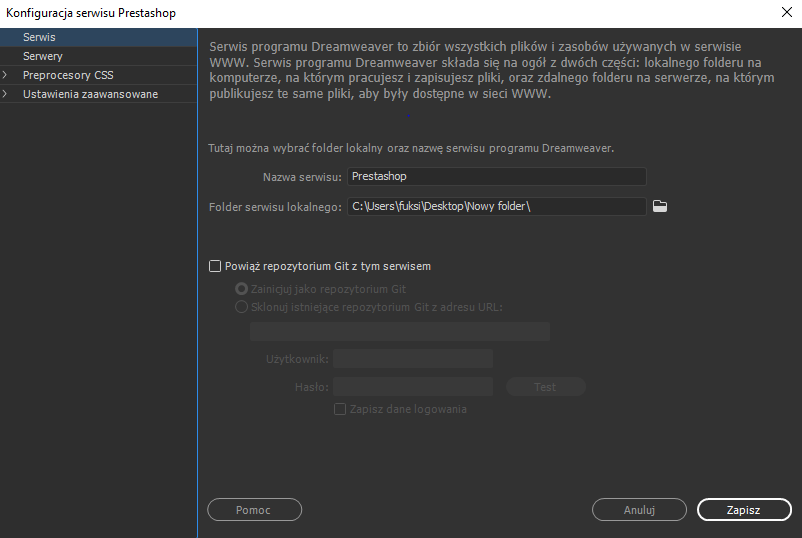802x538 pixels.
Task: Select Sklonuj istniejące repozytorium Git option
Action: click(x=241, y=307)
